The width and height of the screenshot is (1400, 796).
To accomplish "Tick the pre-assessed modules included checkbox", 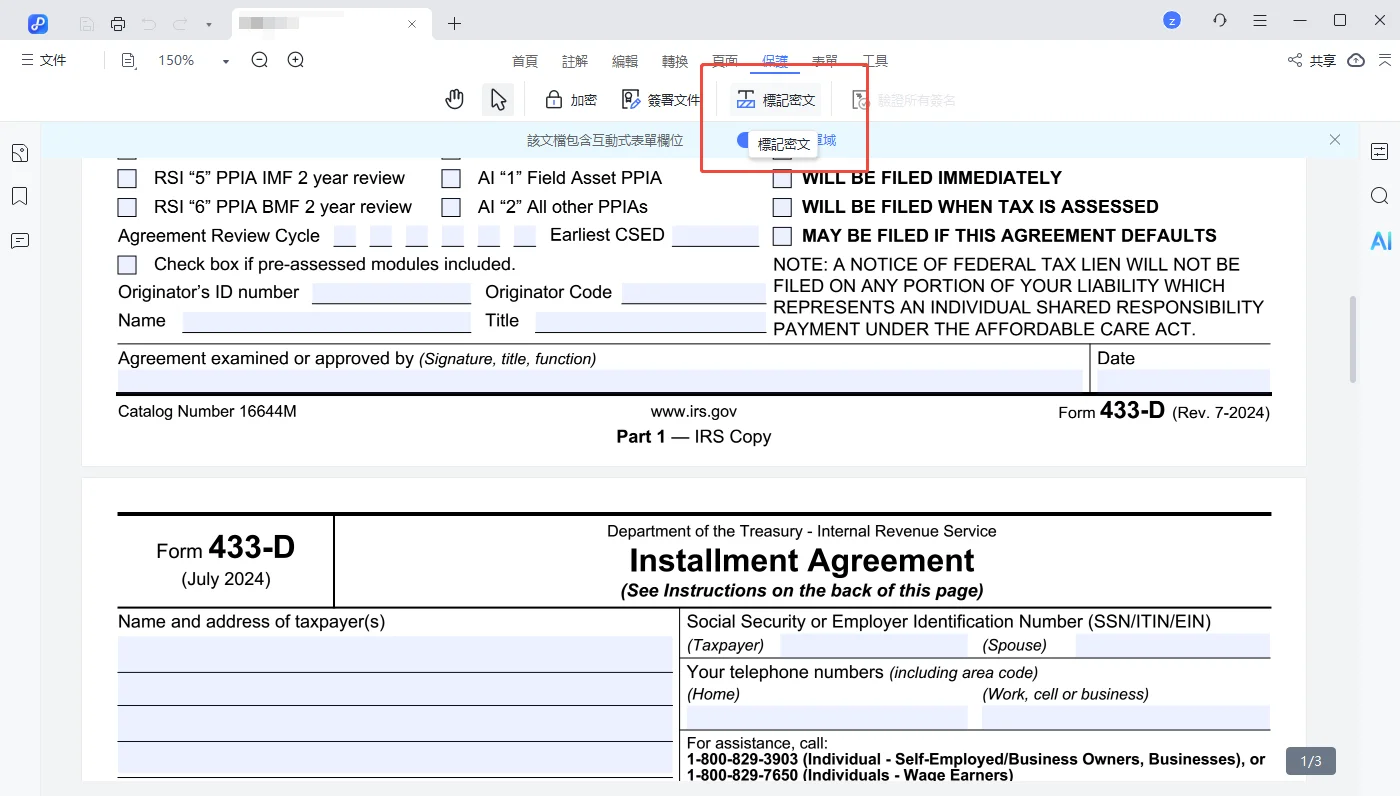I will pos(127,265).
